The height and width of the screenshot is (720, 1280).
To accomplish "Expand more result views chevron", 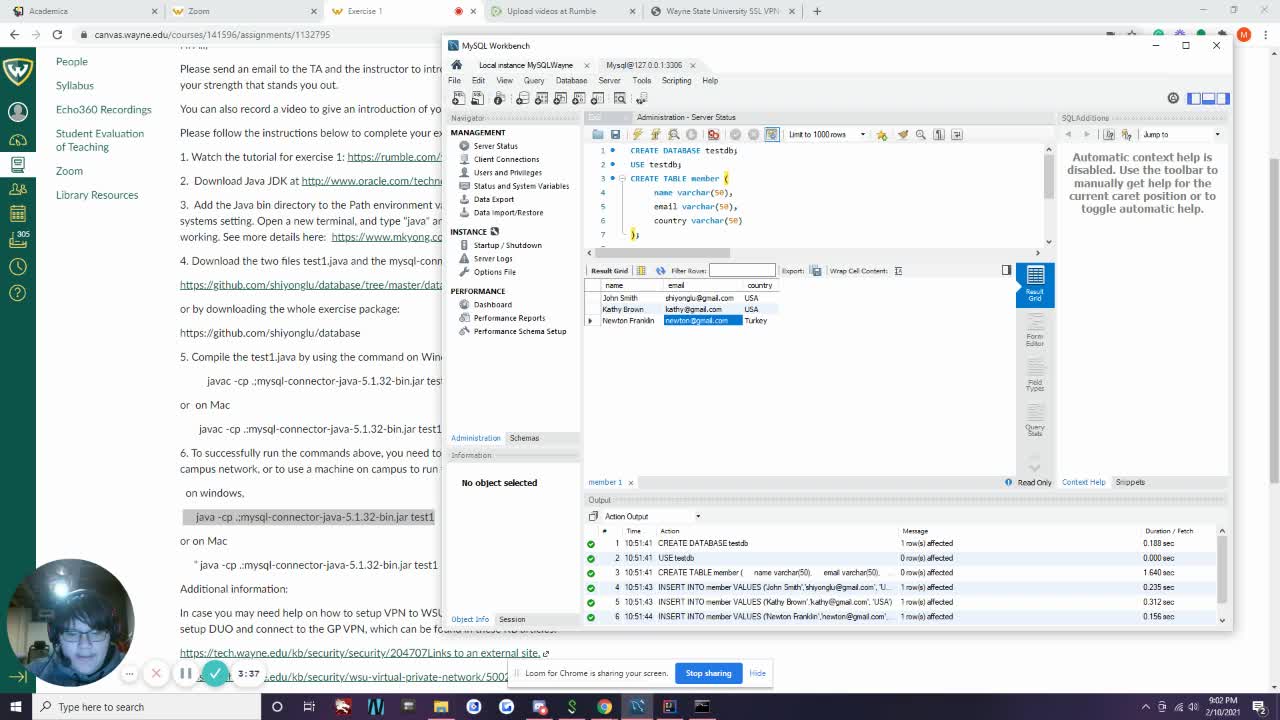I will click(x=1035, y=467).
